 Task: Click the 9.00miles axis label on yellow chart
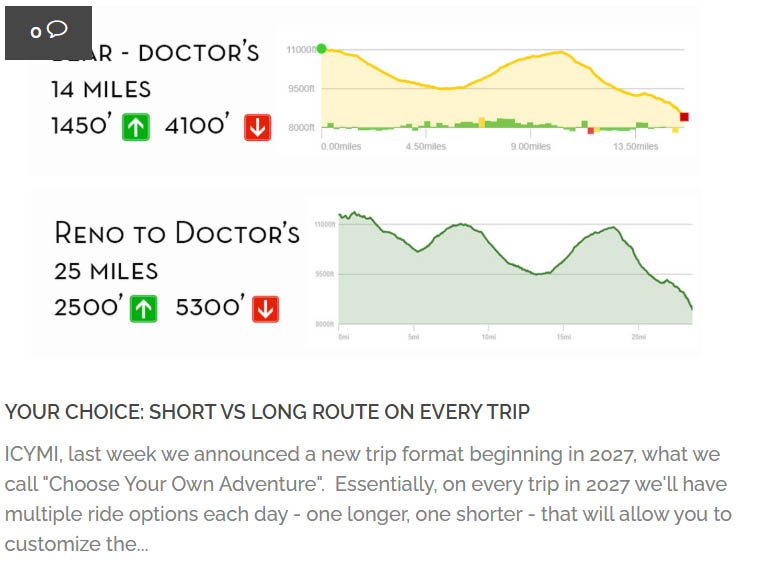[531, 146]
